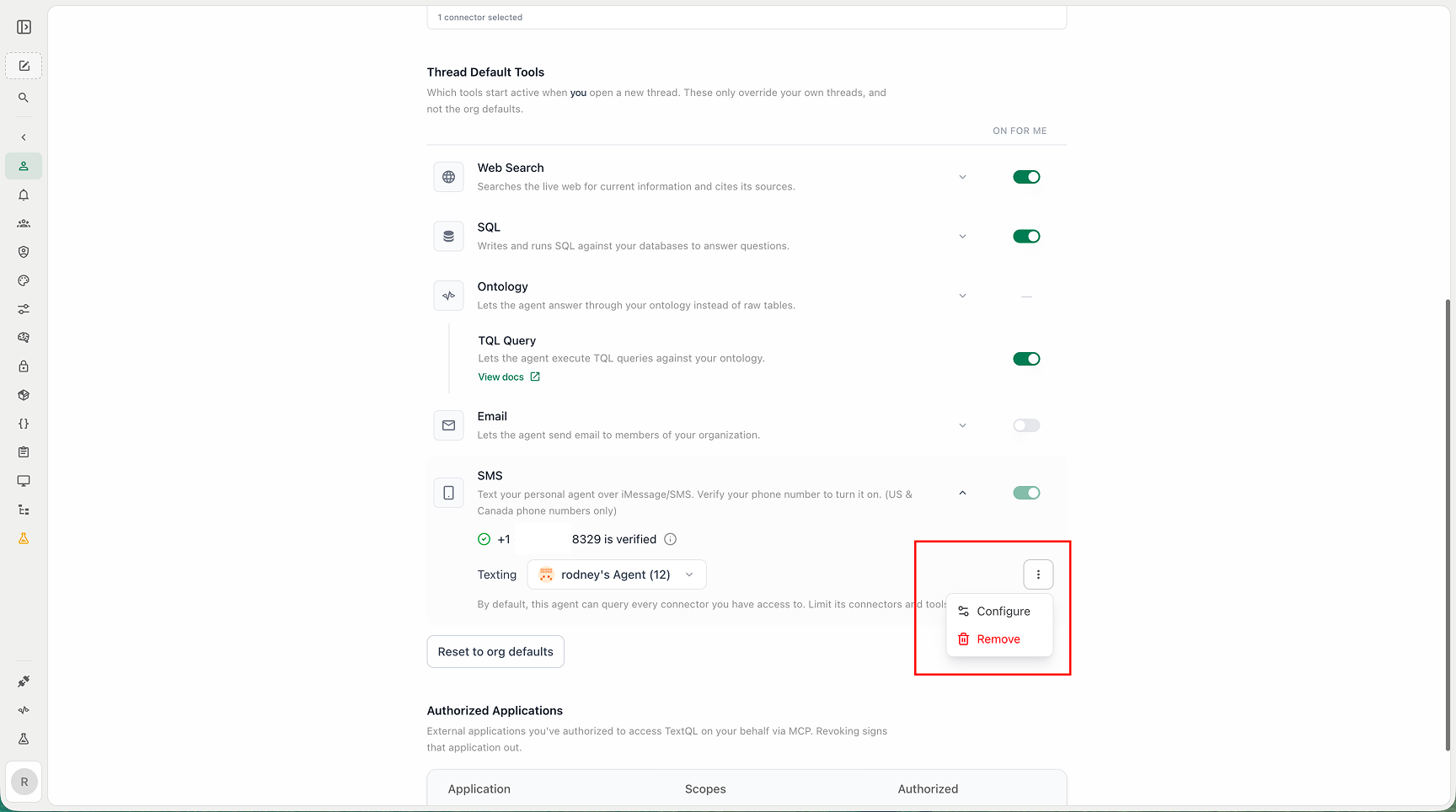The height and width of the screenshot is (812, 1456).
Task: Click Reset to org defaults button
Action: pos(495,652)
